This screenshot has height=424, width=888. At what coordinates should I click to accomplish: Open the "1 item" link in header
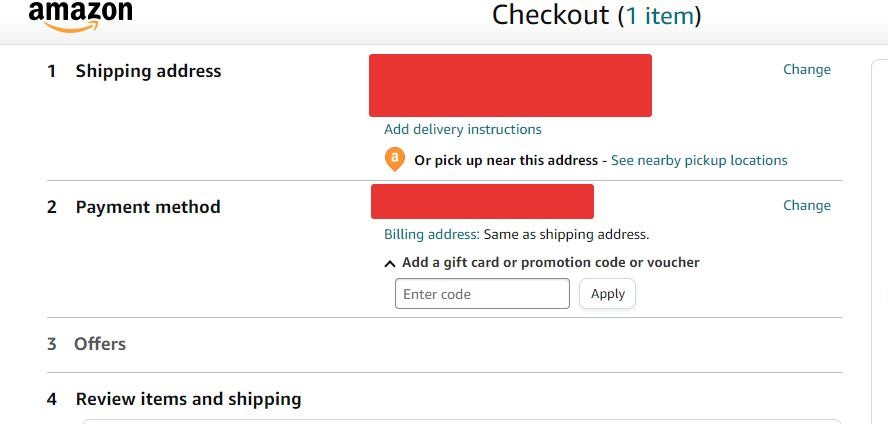[x=659, y=16]
